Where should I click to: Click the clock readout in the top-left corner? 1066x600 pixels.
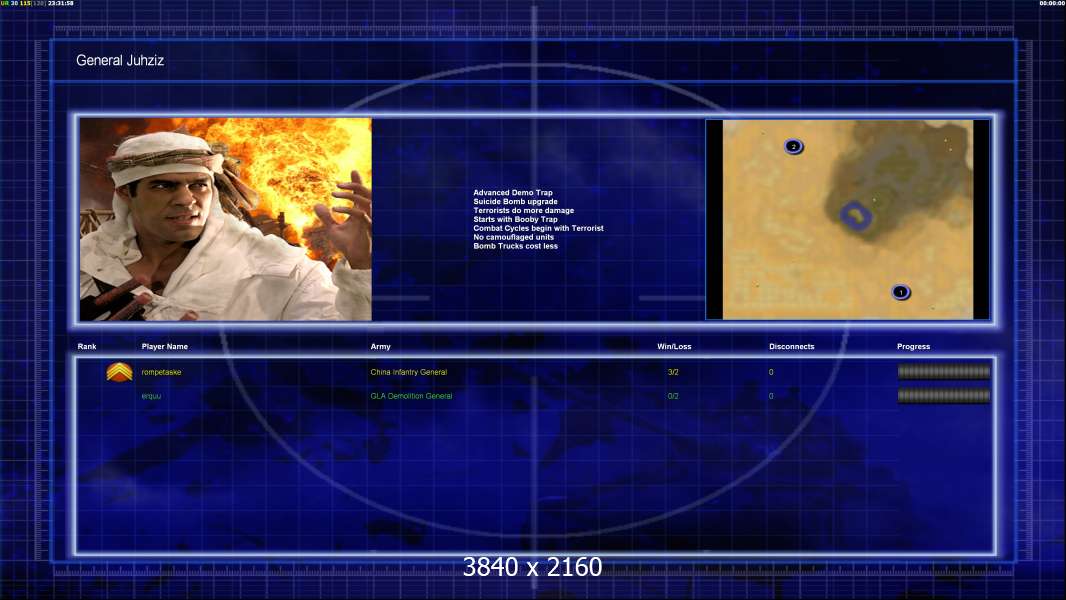pyautogui.click(x=61, y=3)
